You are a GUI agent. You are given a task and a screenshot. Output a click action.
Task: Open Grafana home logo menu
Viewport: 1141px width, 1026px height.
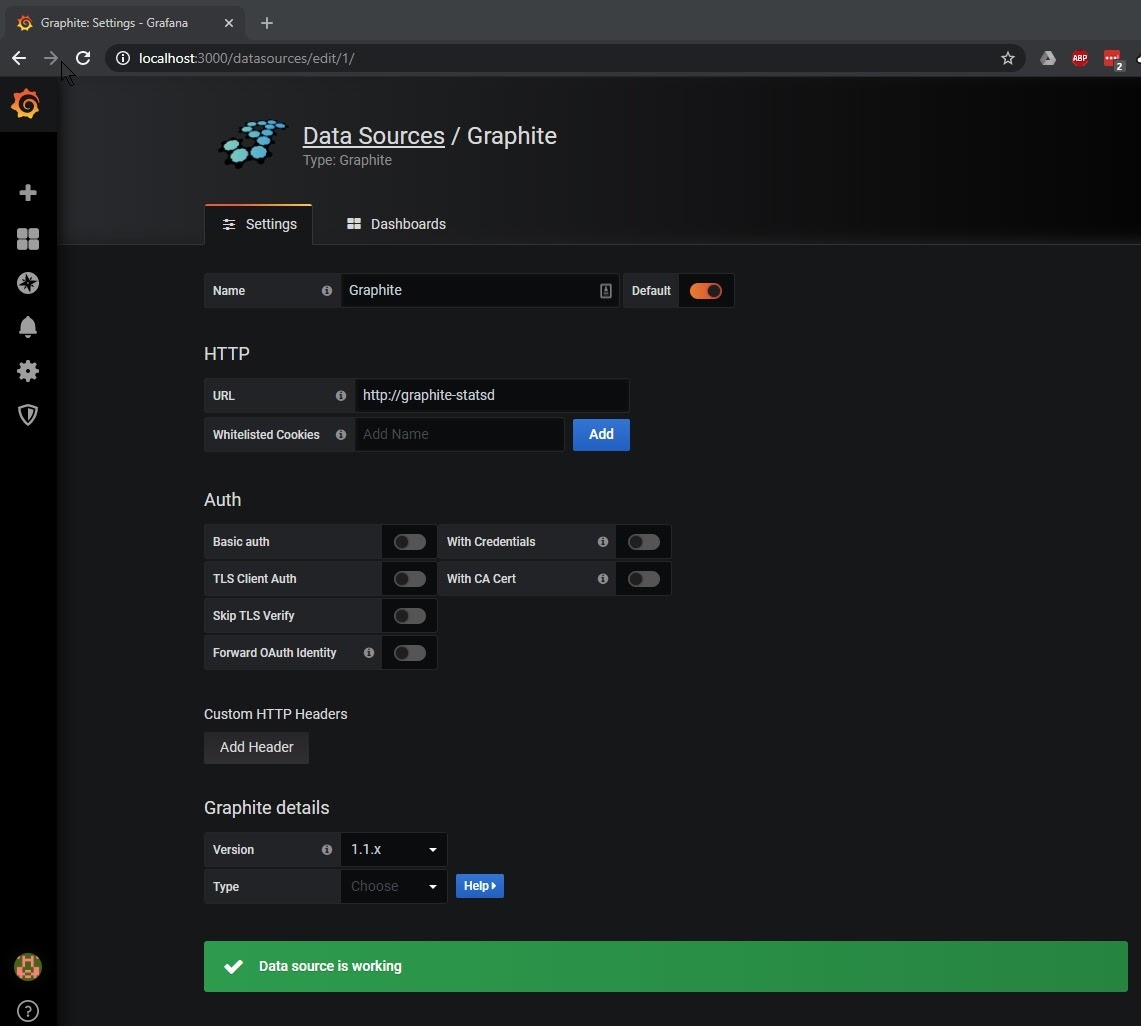click(x=25, y=104)
